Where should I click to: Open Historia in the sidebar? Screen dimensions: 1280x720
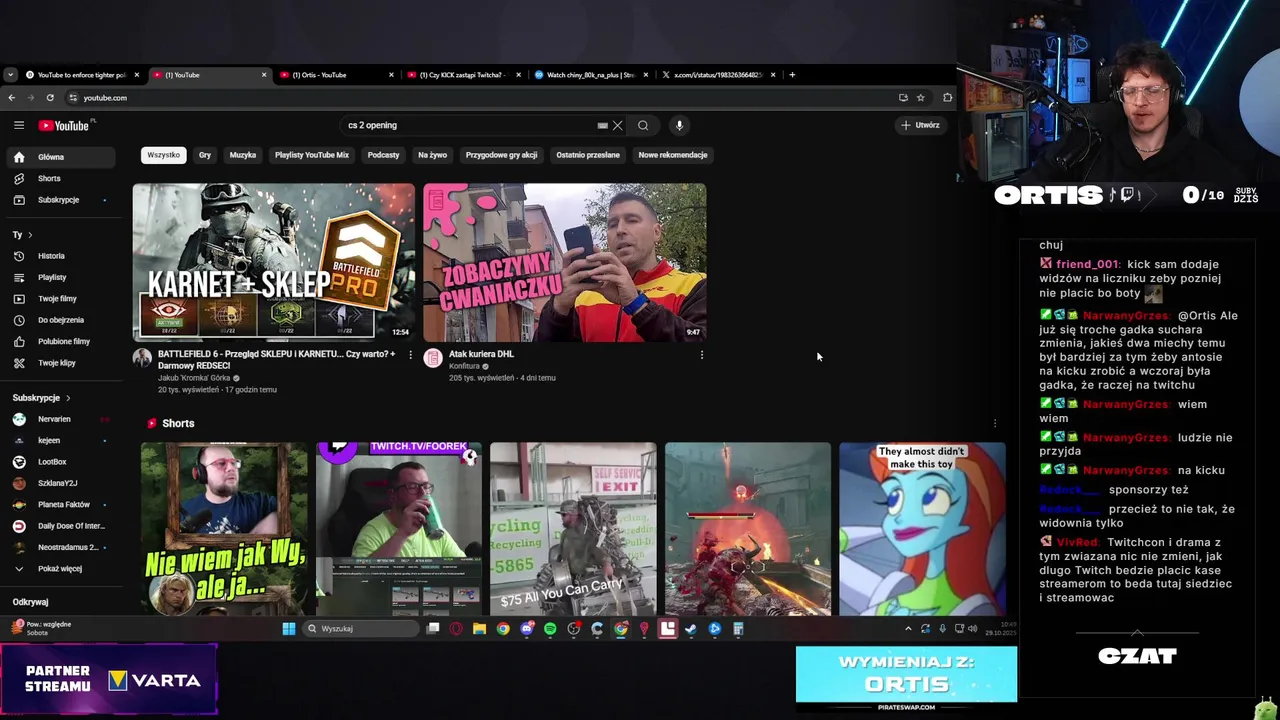(x=62, y=256)
